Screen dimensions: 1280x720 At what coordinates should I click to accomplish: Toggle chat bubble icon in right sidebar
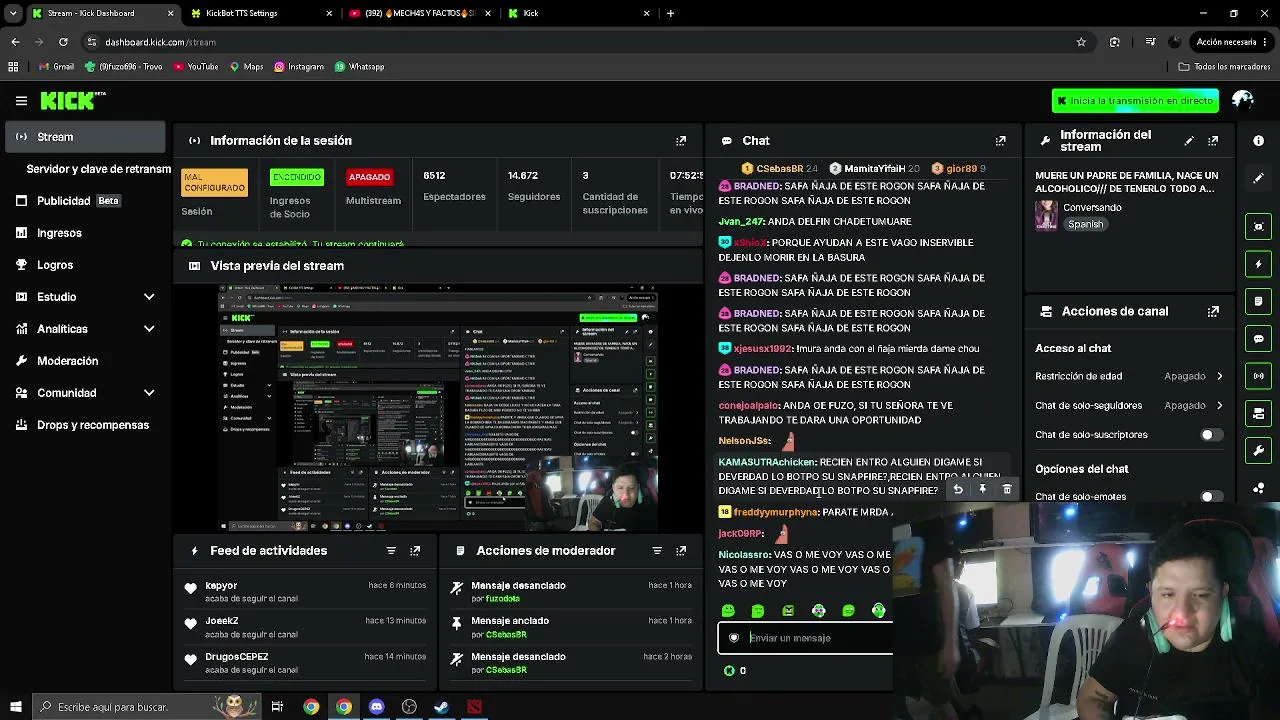tap(1259, 339)
